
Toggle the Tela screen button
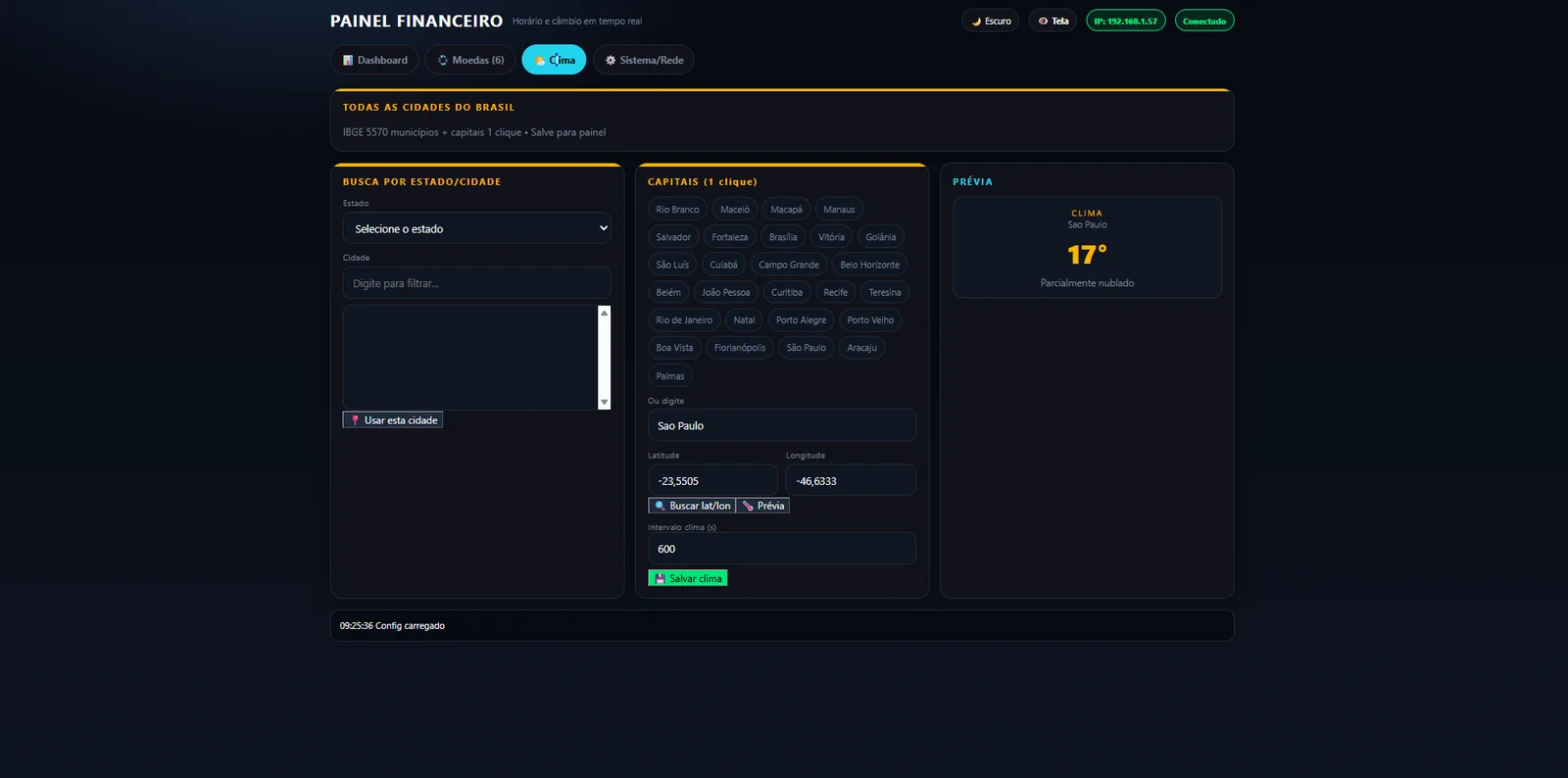[1052, 20]
